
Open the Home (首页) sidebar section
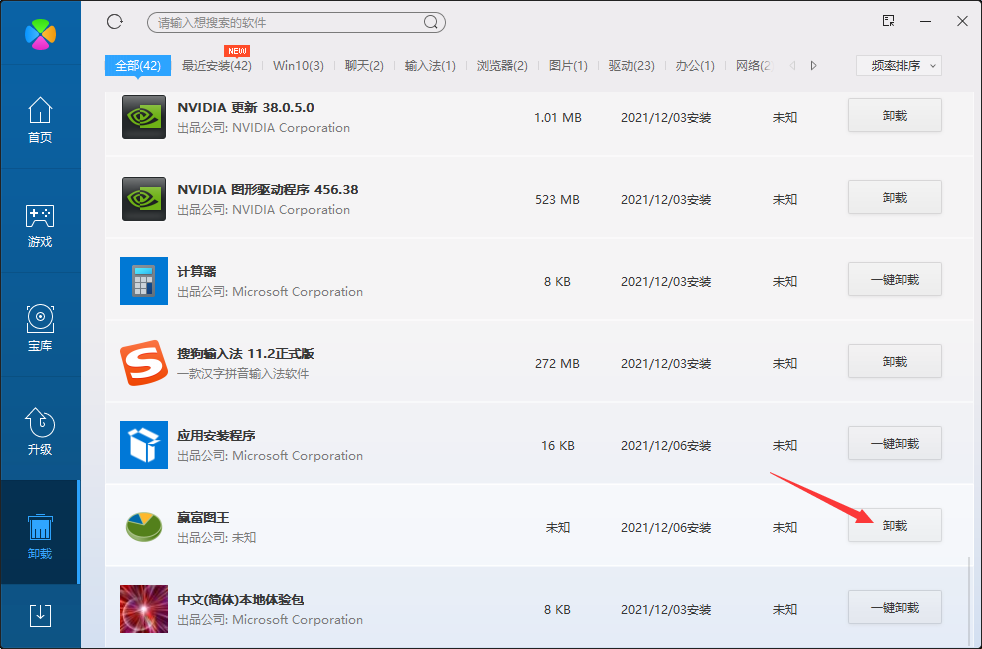point(40,119)
